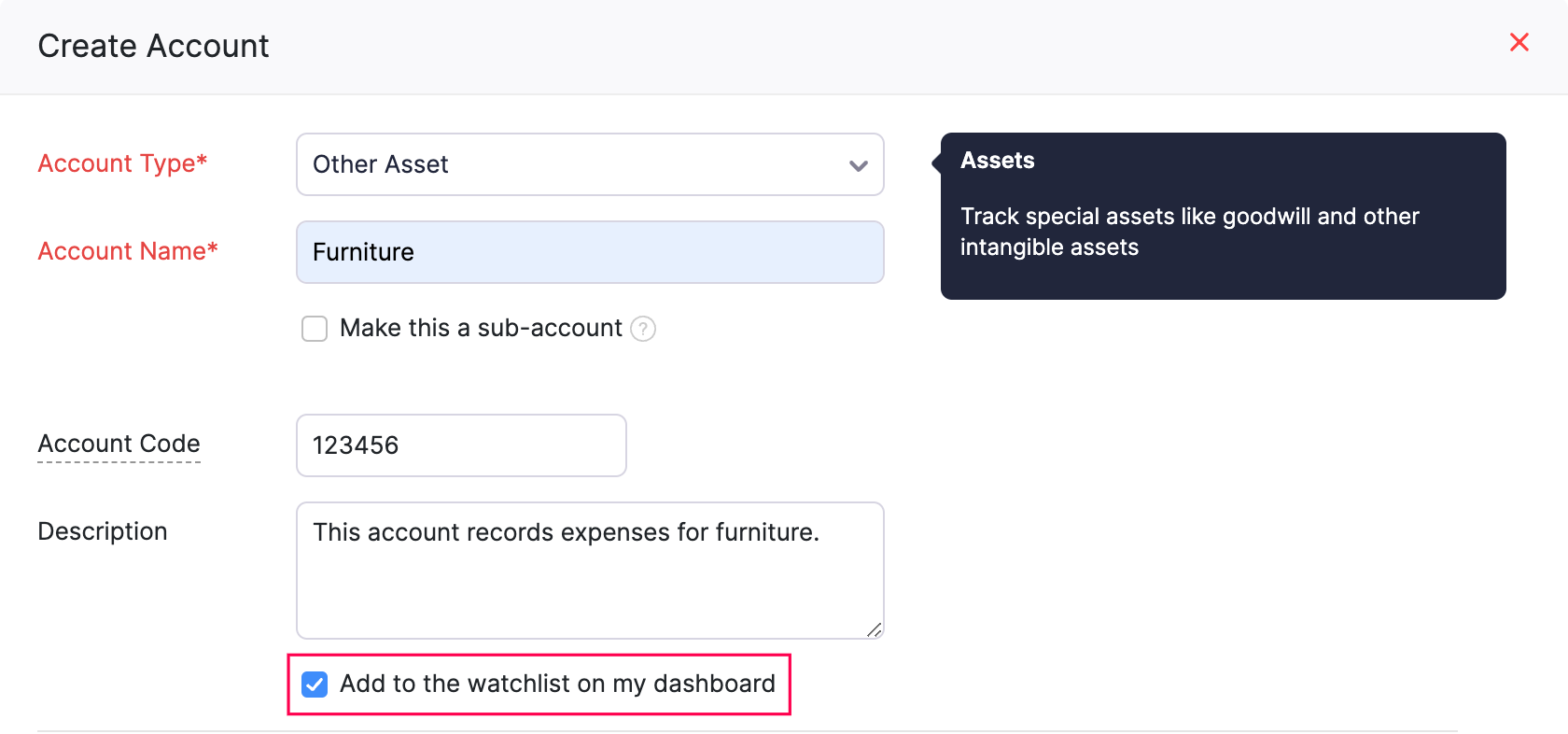The width and height of the screenshot is (1568, 734).
Task: Click inside the Account Code field
Action: pyautogui.click(x=460, y=445)
